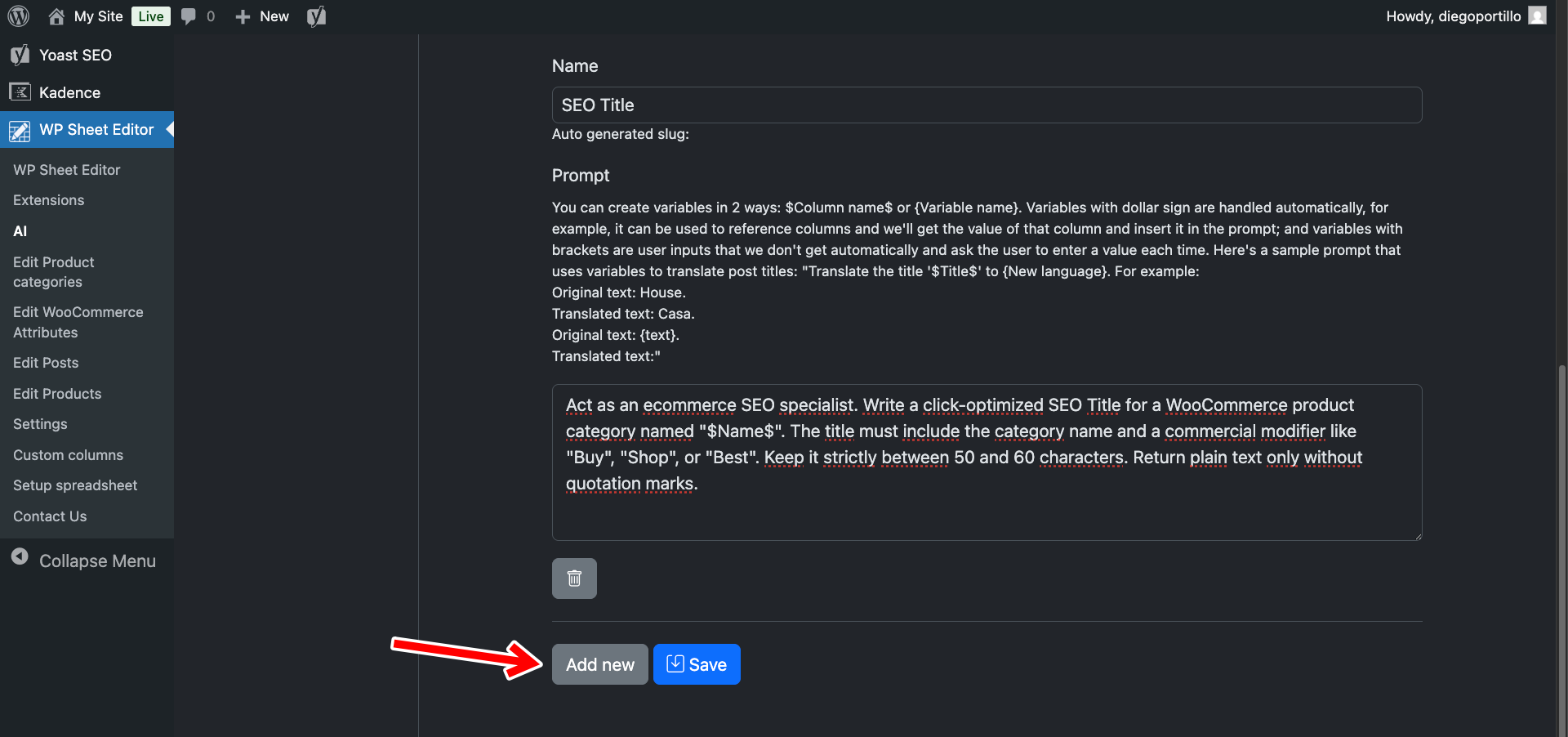Collapse the admin sidebar menu
This screenshot has width=1568, height=737.
96,561
